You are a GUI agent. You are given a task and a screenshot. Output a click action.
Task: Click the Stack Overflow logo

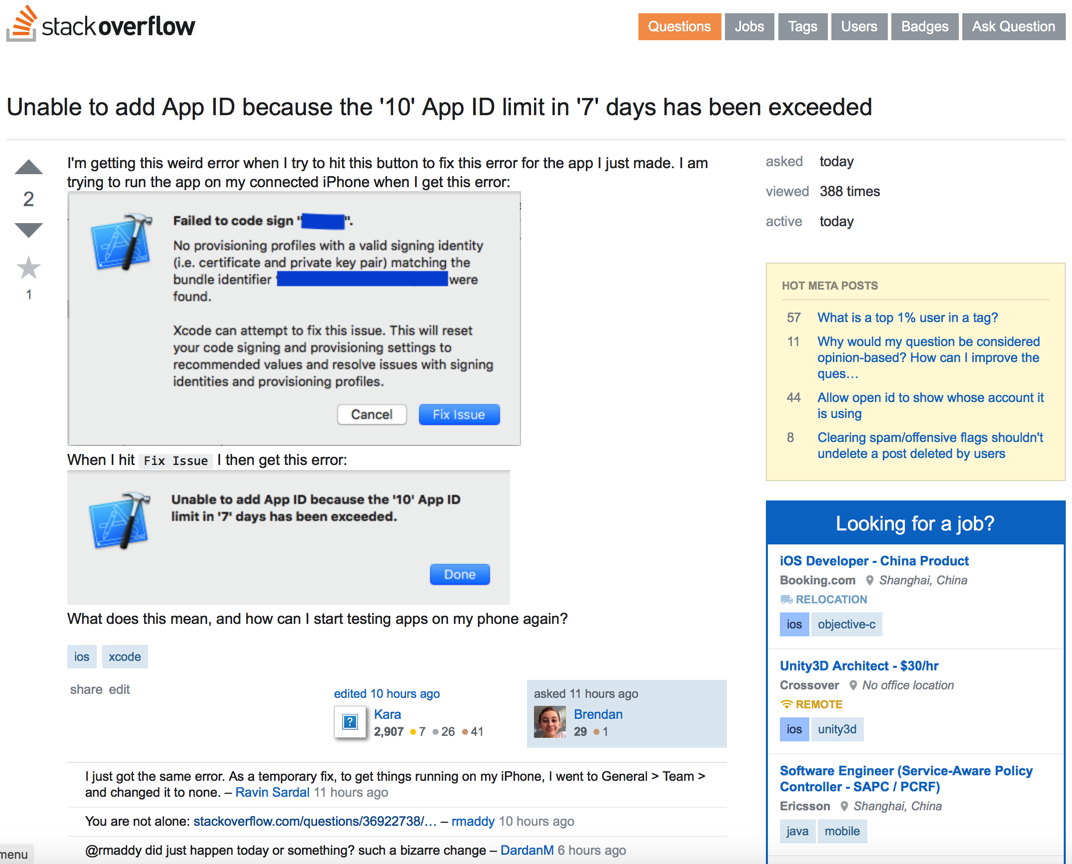tap(101, 25)
